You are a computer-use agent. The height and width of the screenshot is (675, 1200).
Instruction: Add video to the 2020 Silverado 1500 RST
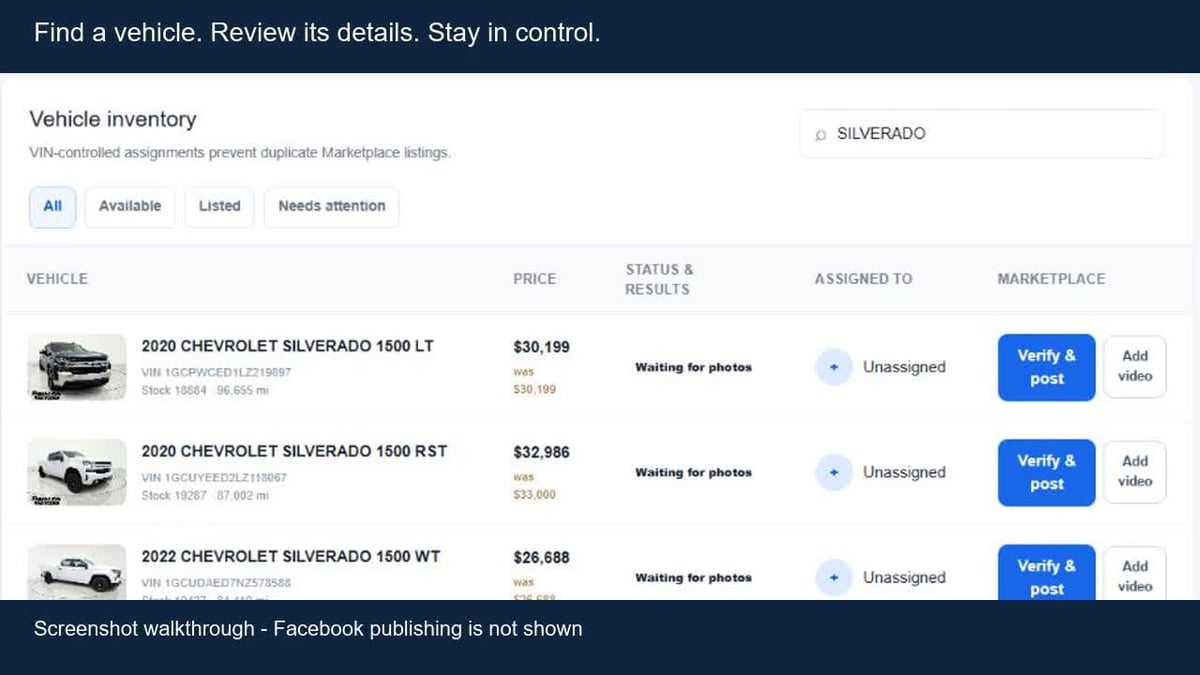click(1135, 472)
